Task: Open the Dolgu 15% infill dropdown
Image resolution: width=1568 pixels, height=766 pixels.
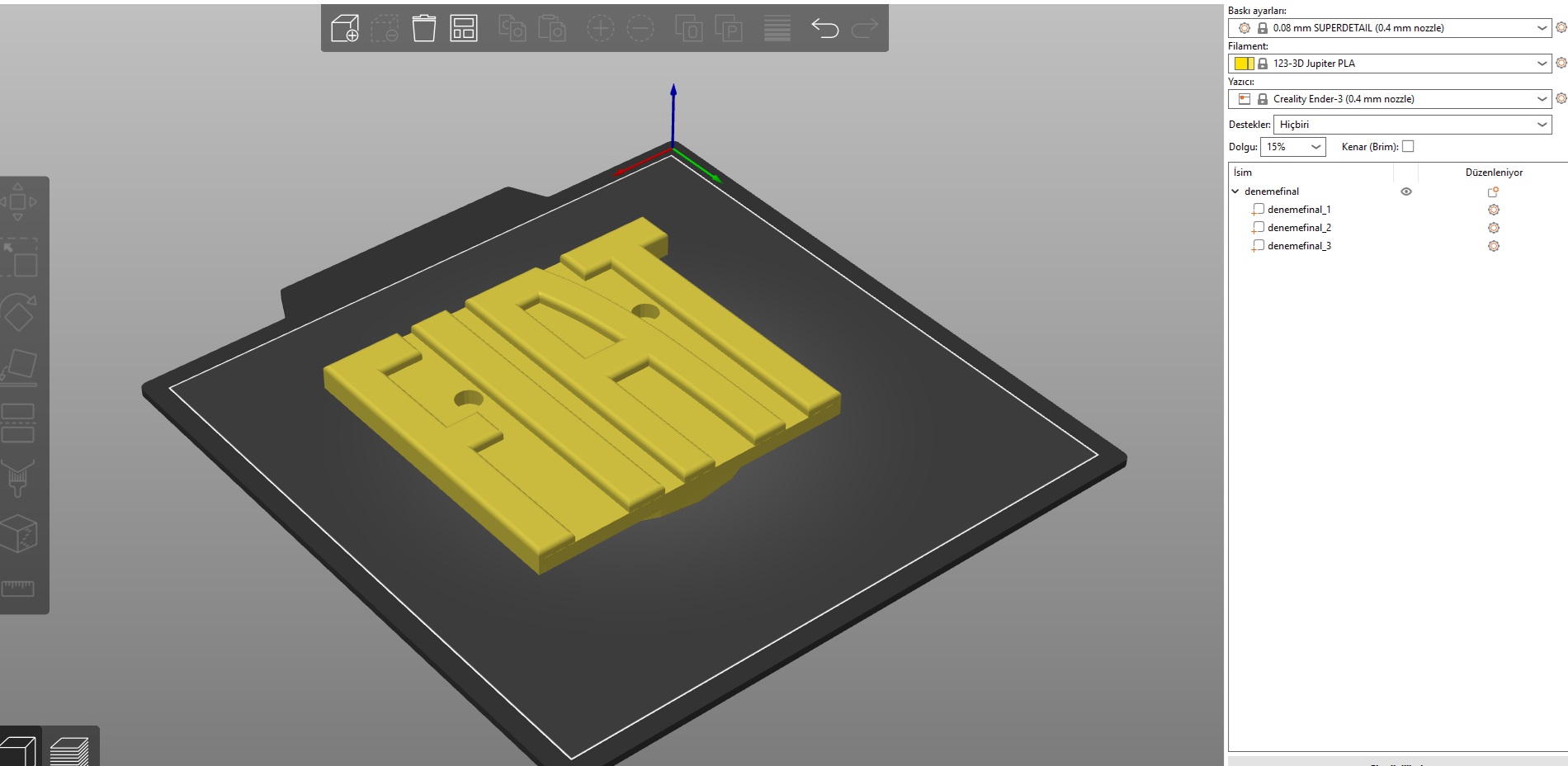Action: click(1293, 147)
